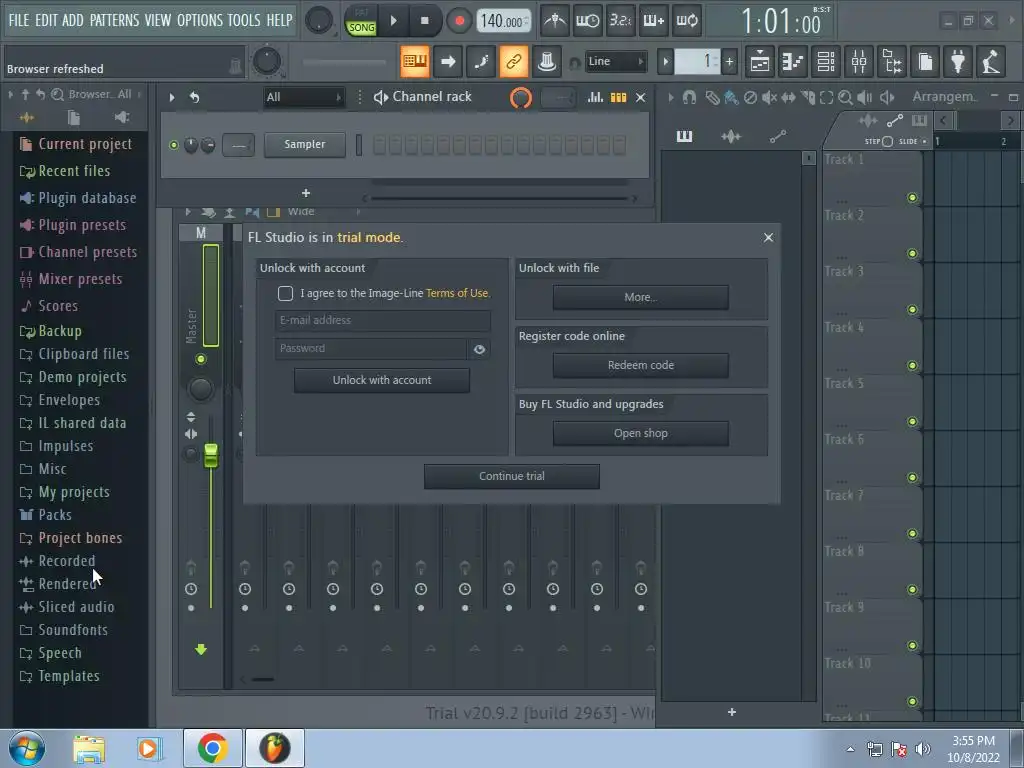
Task: Open the pattern selector arrow menu
Action: [x=665, y=61]
